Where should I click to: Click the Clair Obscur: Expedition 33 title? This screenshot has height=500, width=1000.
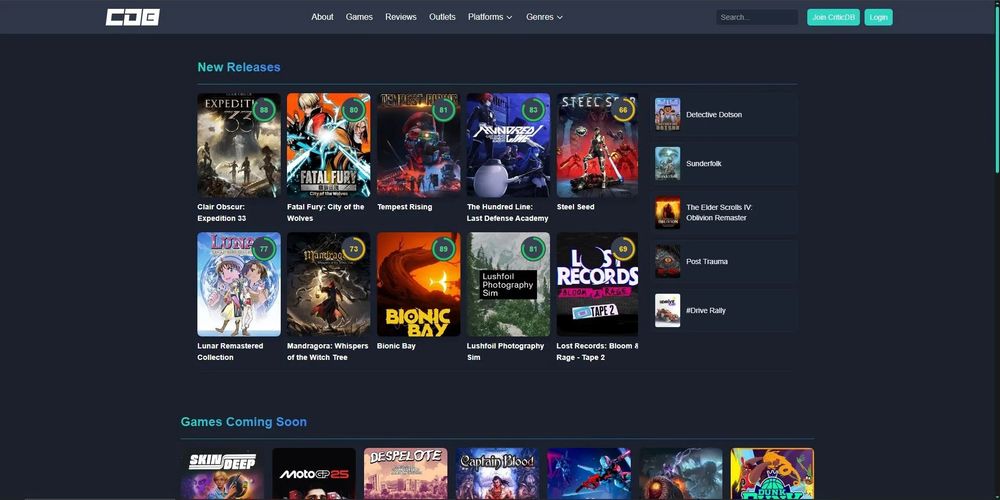[x=221, y=212]
